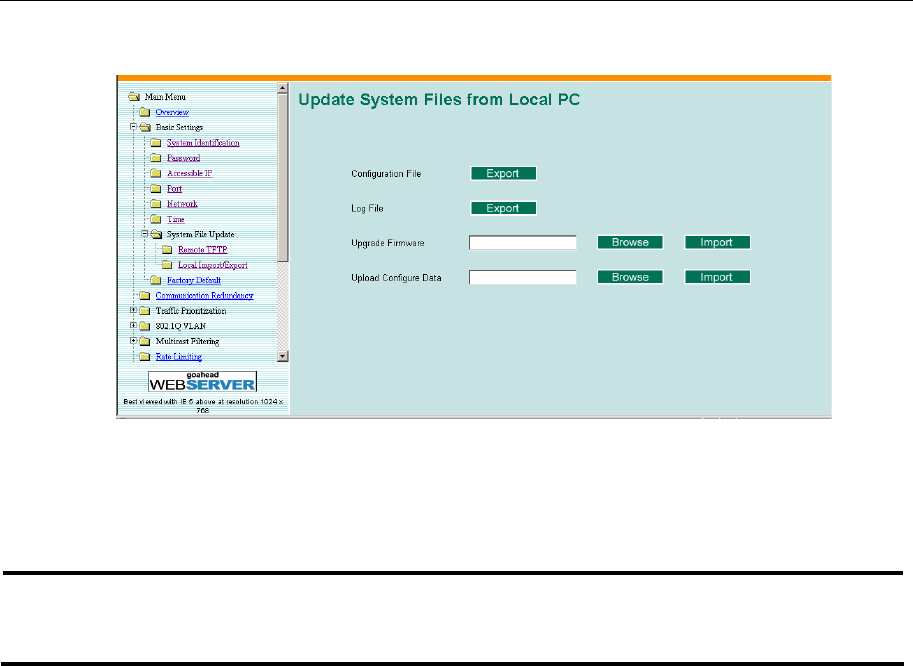Expand the Multicast Filtering node
The image size is (913, 666).
133,341
